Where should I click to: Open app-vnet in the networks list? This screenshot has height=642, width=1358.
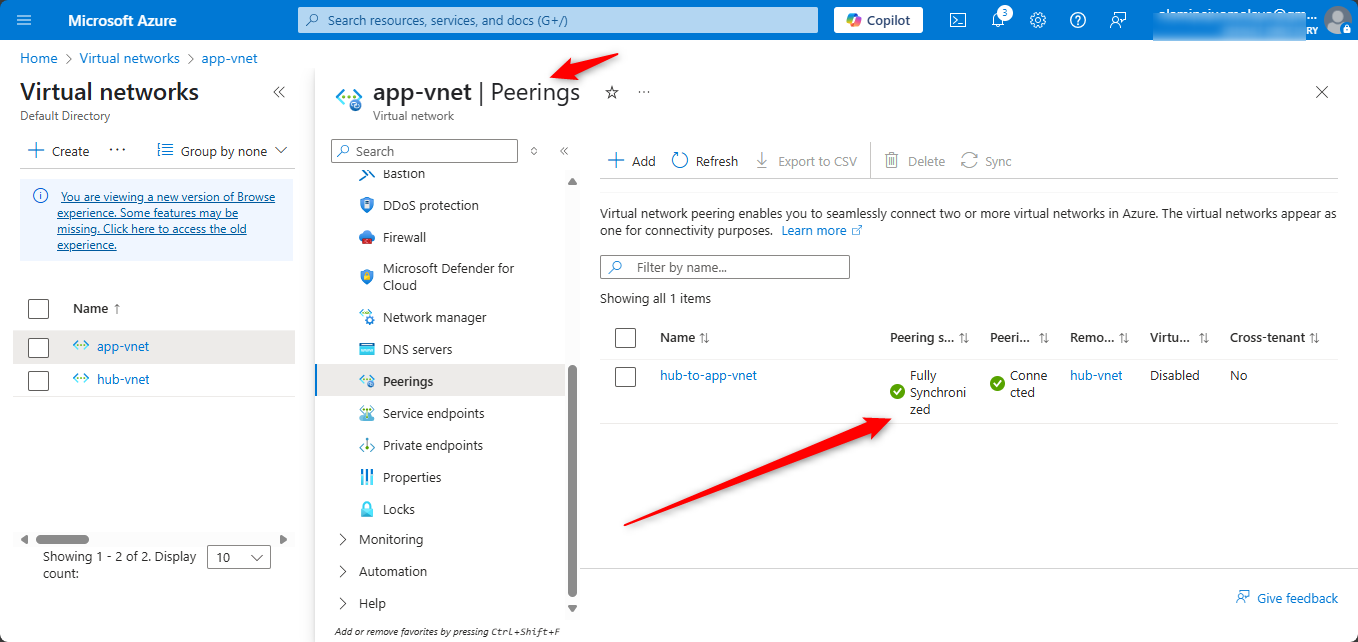coord(123,347)
